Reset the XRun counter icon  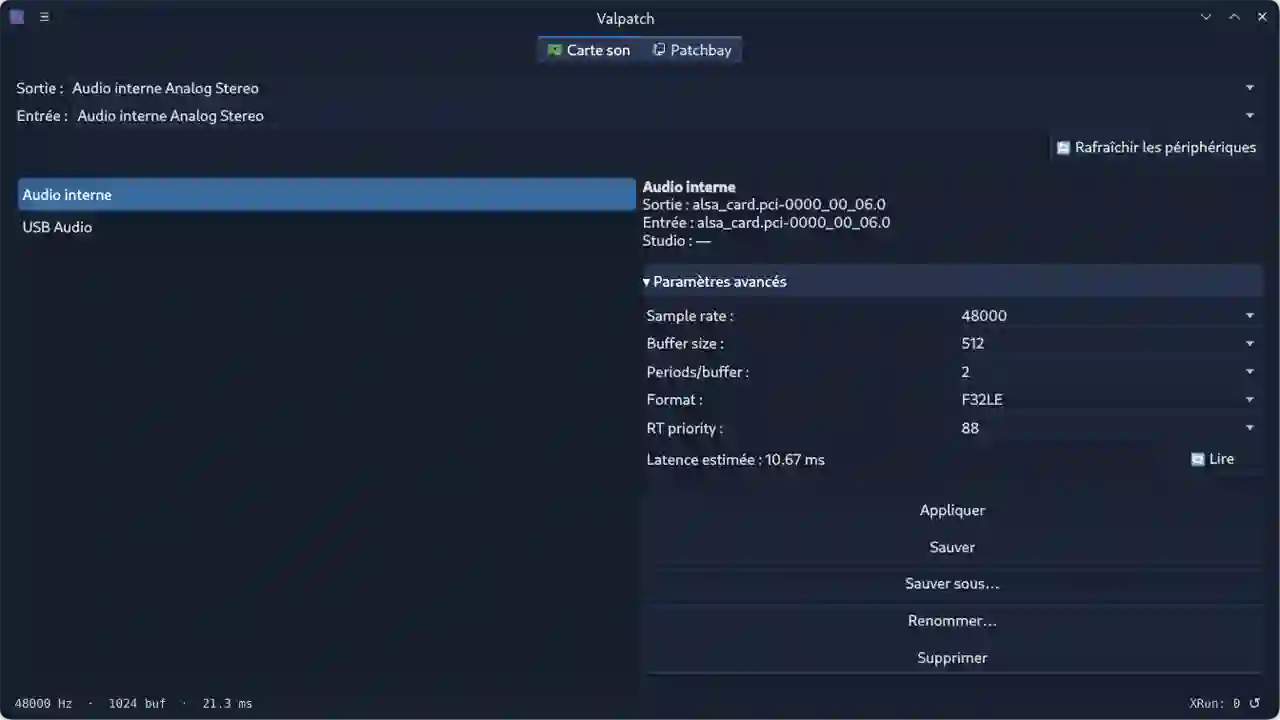[x=1254, y=703]
